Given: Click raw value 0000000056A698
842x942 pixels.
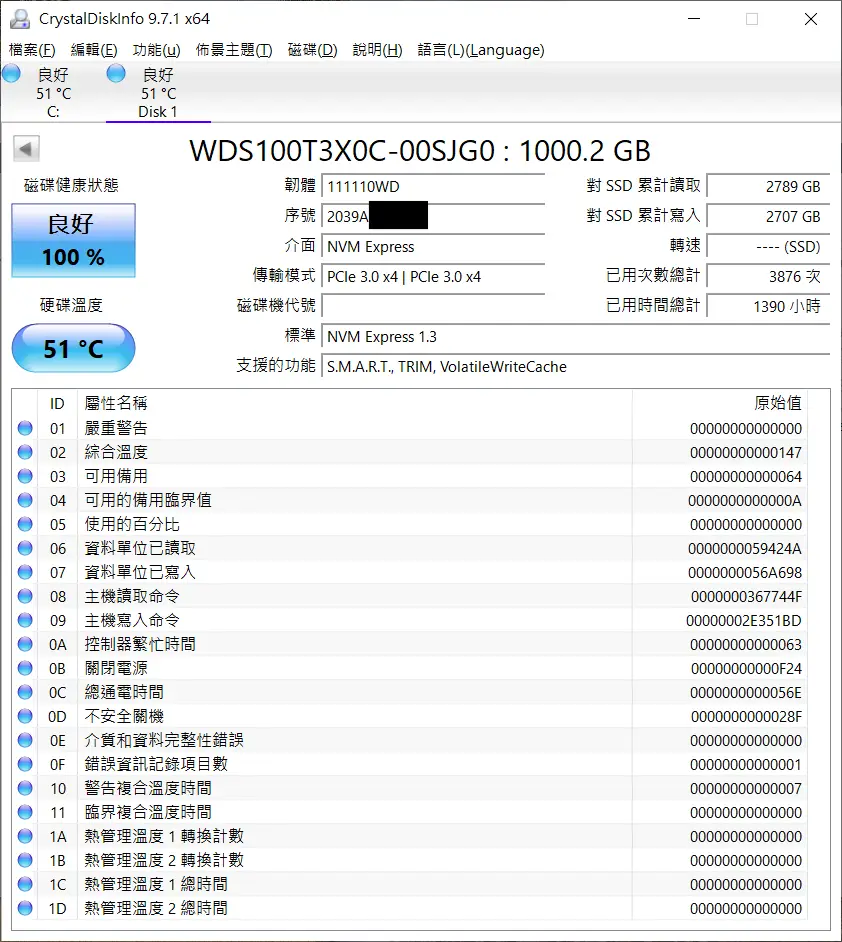Looking at the screenshot, I should 745,573.
